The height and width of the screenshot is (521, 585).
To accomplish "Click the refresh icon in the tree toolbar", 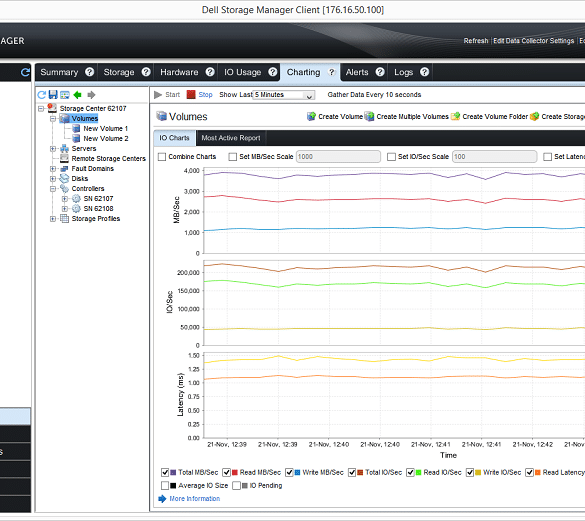I will point(41,95).
